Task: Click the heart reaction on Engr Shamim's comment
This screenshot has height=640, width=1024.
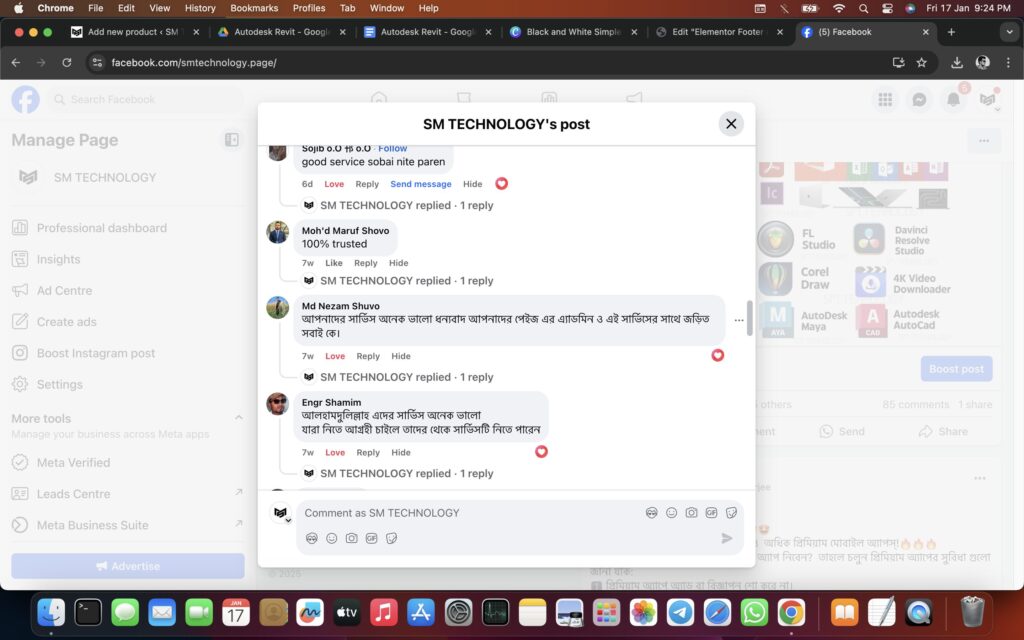Action: tap(541, 452)
